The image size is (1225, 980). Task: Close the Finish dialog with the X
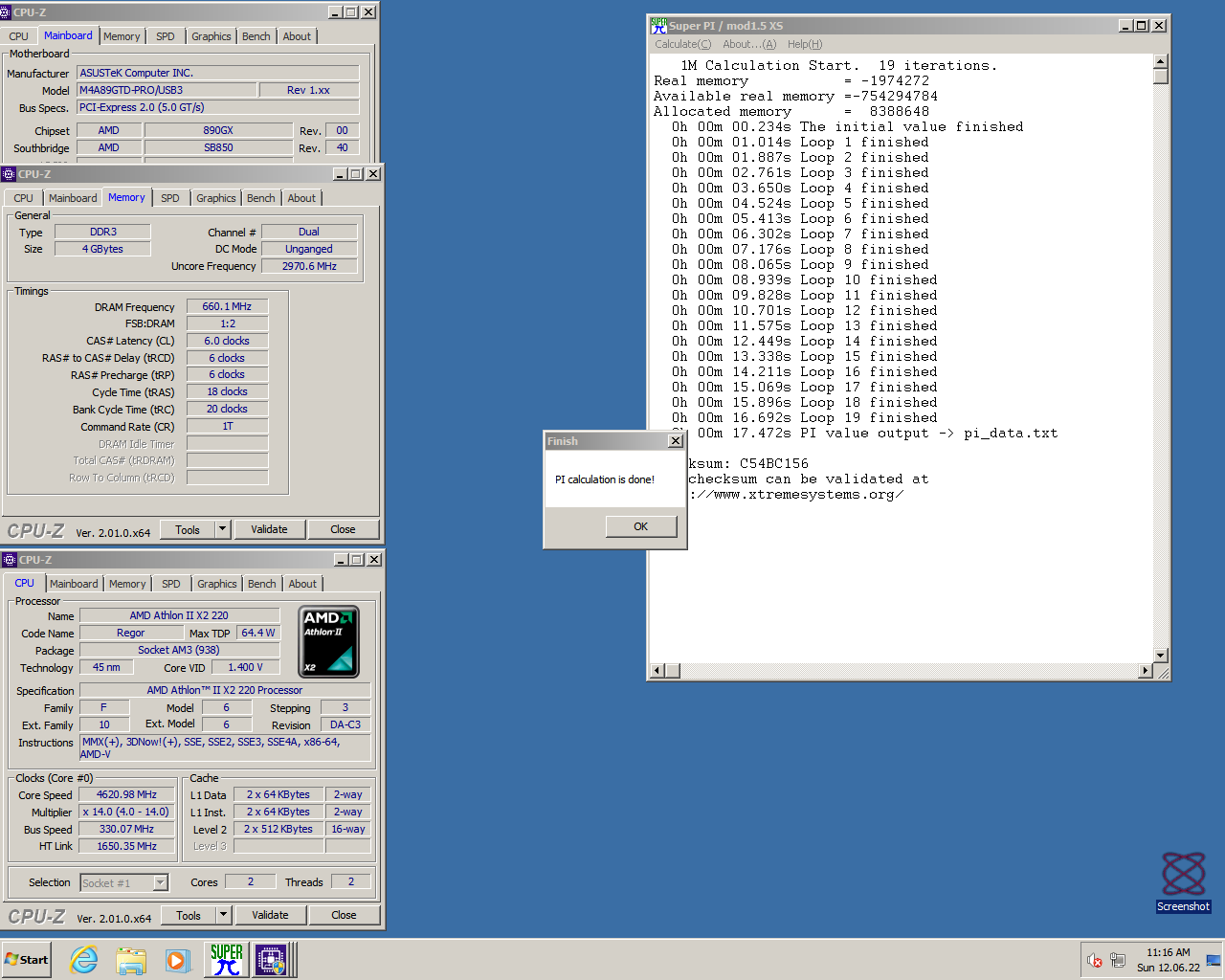tap(676, 441)
